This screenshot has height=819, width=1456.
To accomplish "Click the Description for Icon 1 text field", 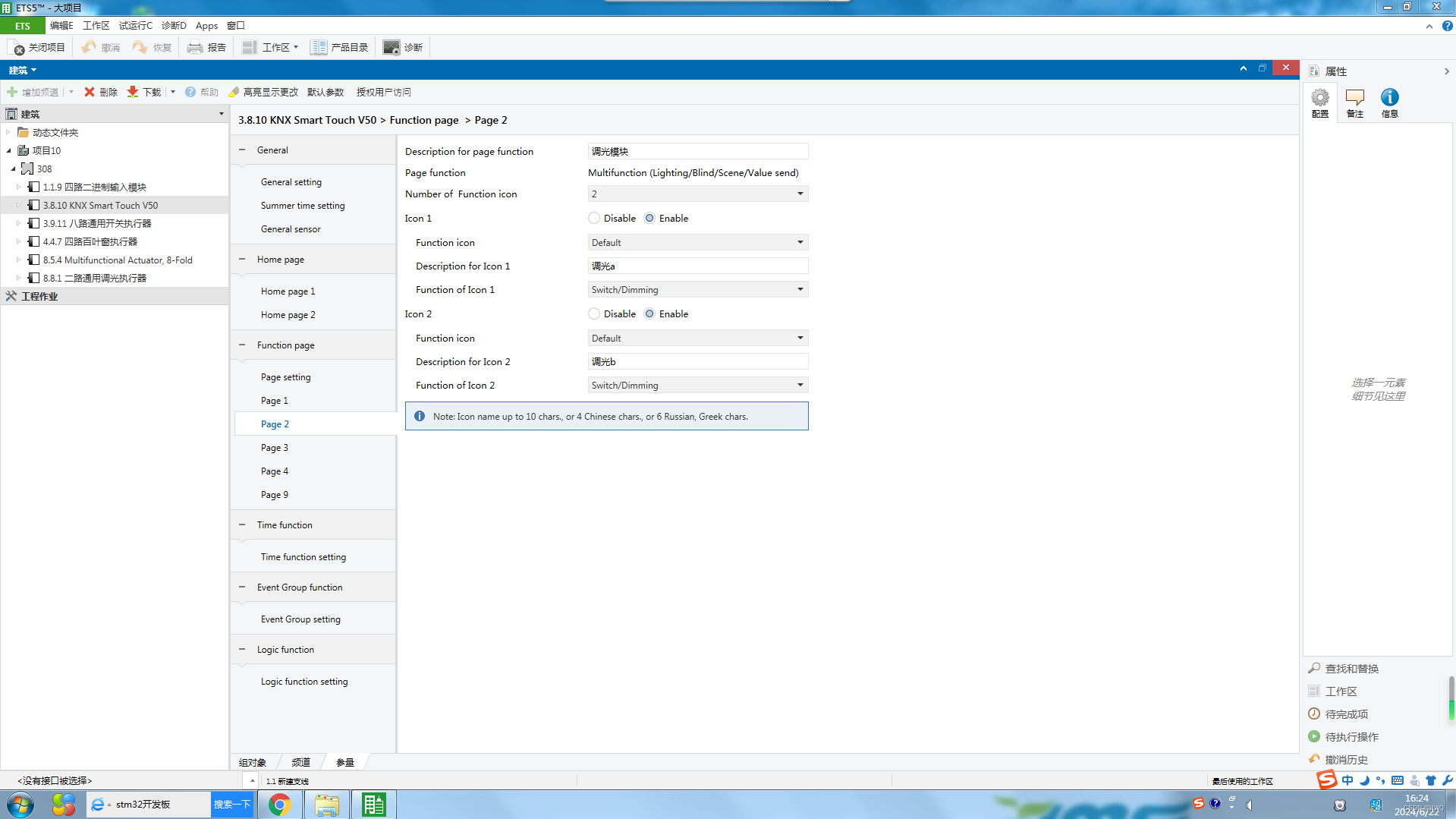I will 697,266.
